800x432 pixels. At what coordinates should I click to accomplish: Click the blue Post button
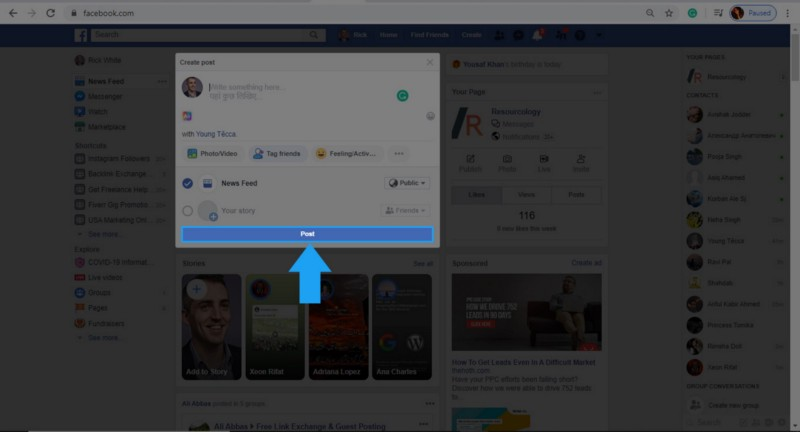pyautogui.click(x=307, y=234)
